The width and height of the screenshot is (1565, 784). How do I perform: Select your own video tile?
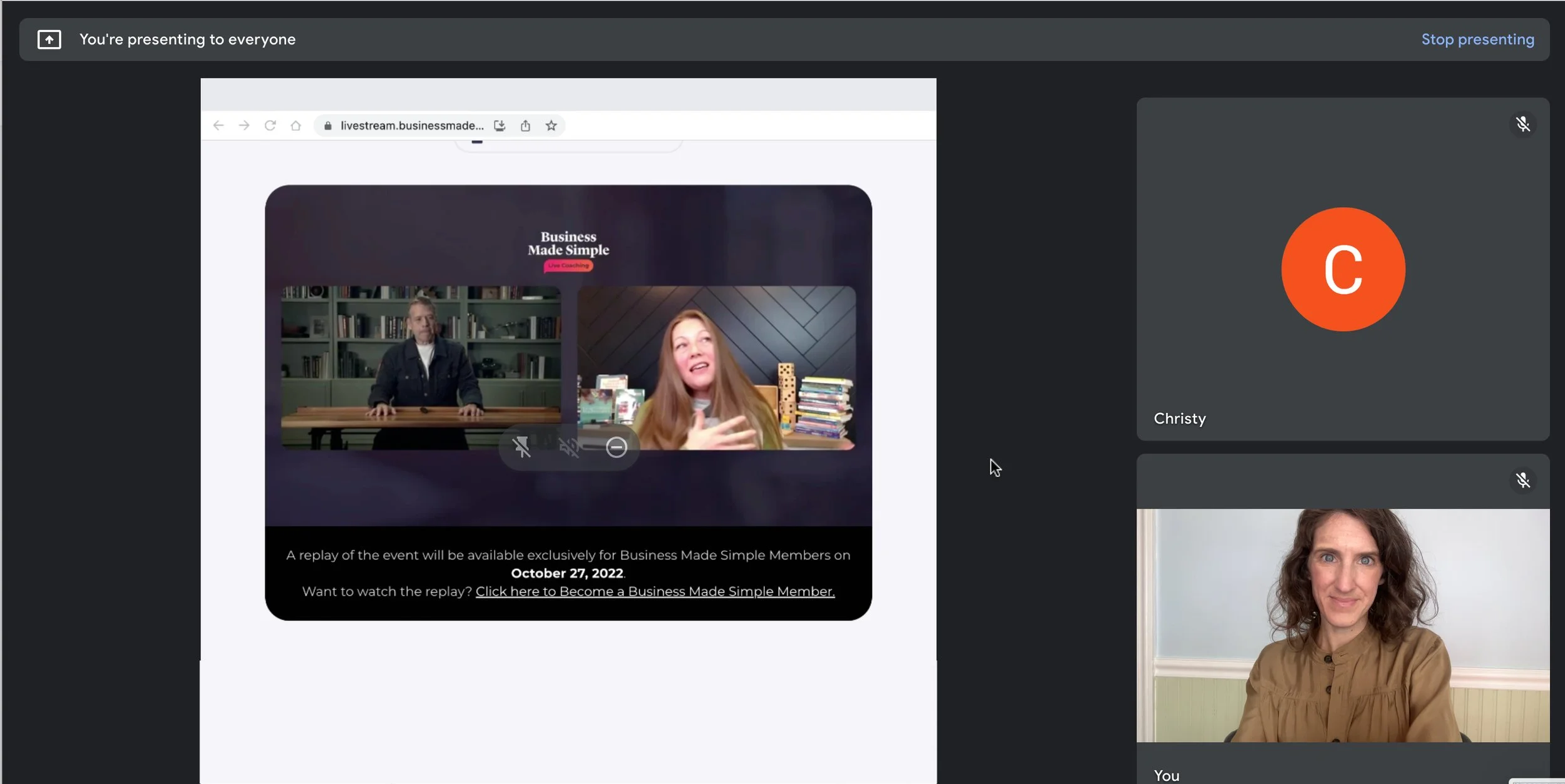click(1343, 624)
